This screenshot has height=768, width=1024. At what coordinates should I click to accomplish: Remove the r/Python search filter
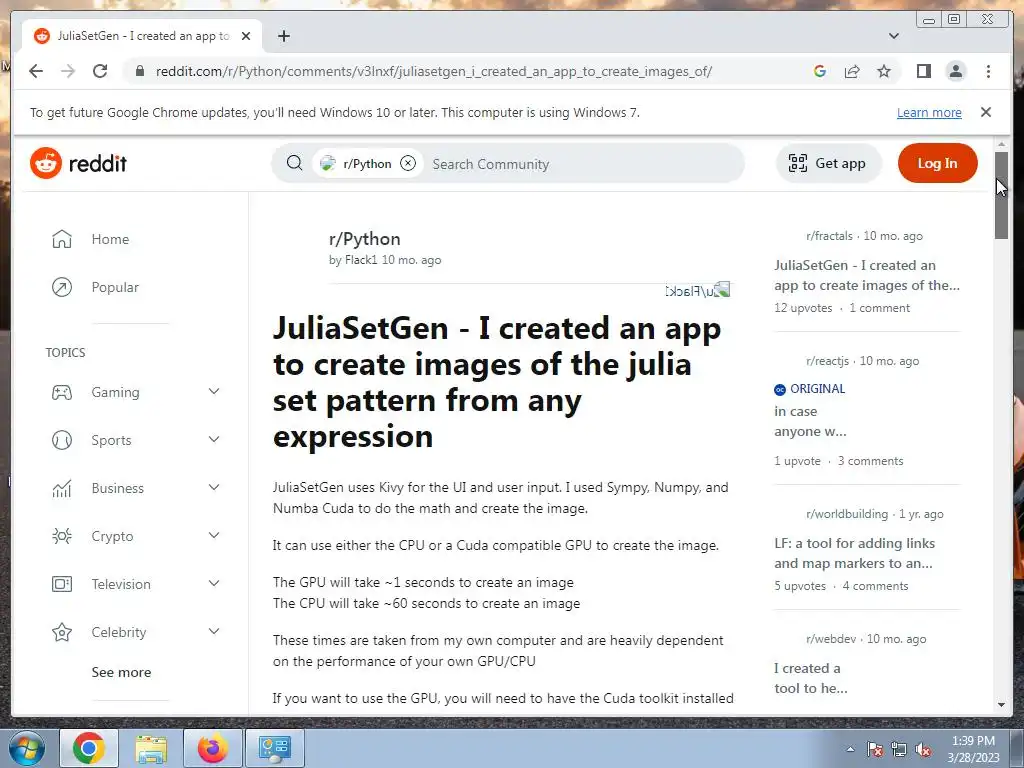click(408, 163)
